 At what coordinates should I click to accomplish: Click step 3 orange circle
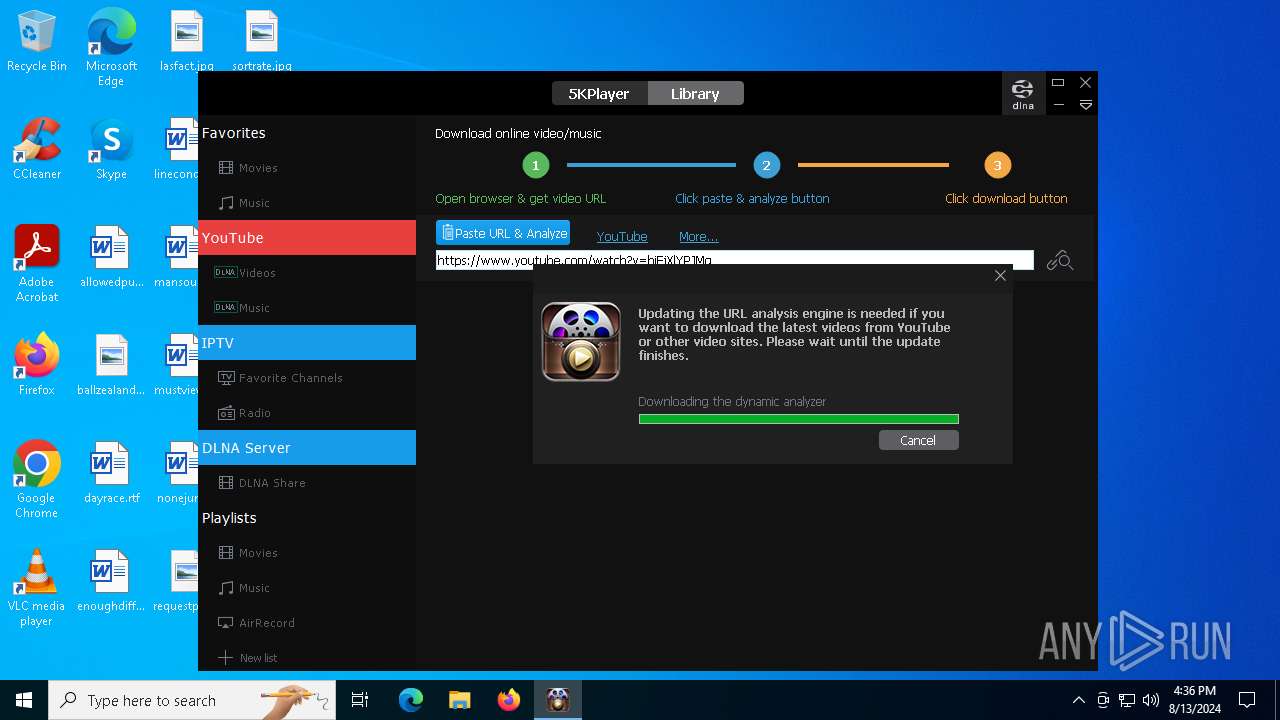[997, 165]
